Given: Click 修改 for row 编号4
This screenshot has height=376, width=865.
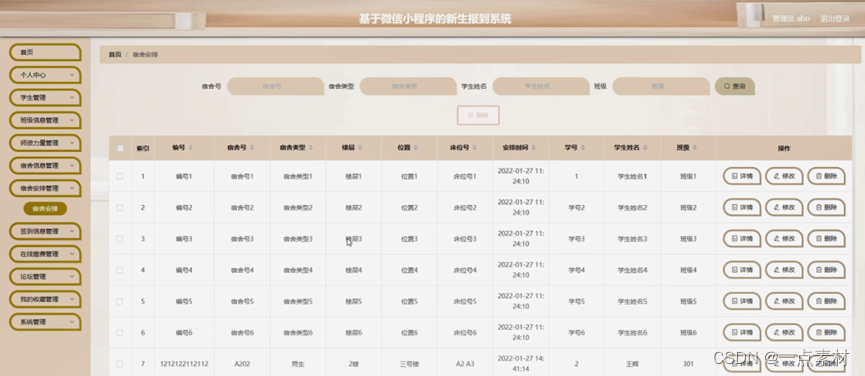Looking at the screenshot, I should pos(784,270).
